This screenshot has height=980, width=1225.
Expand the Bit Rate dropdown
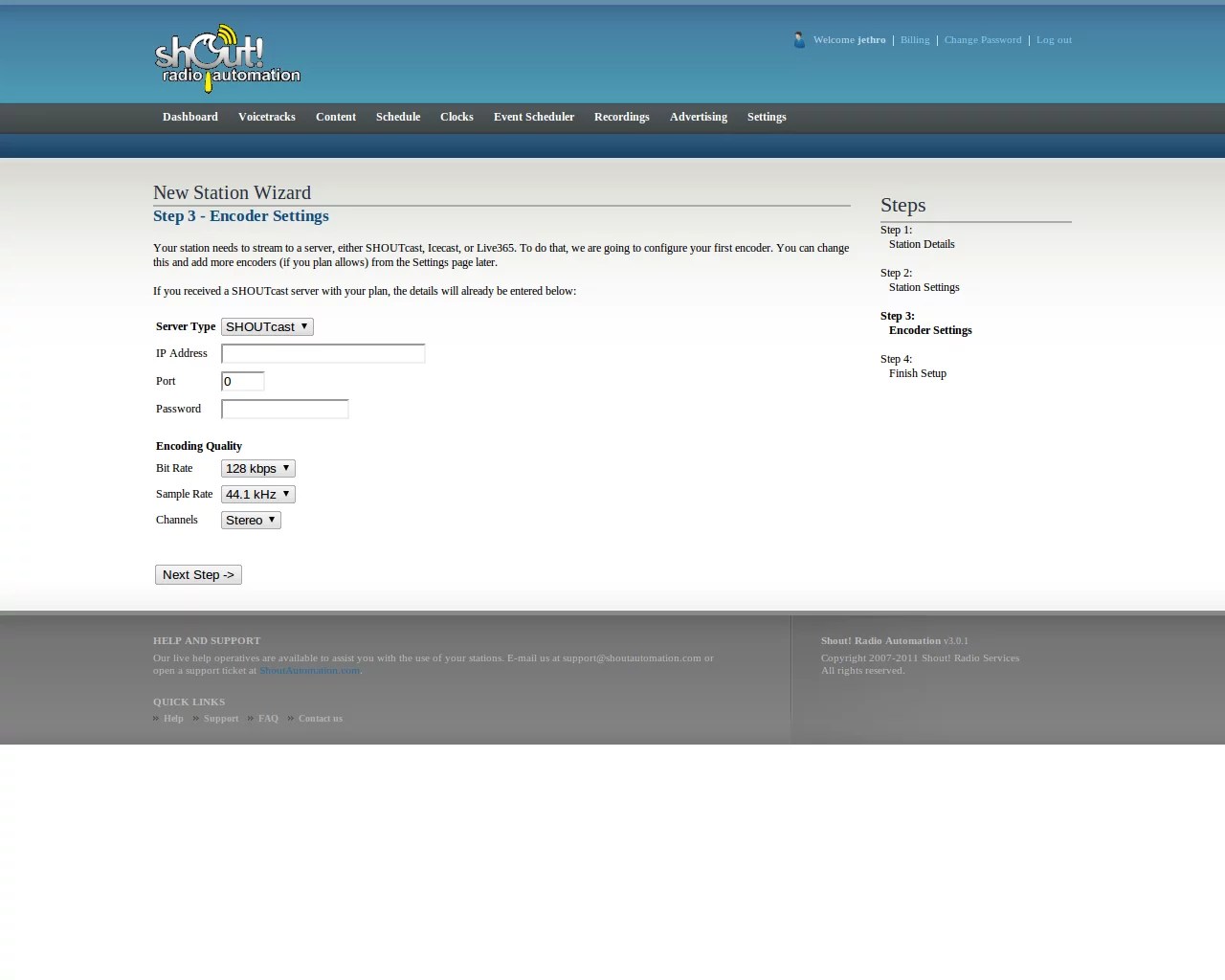pos(257,469)
